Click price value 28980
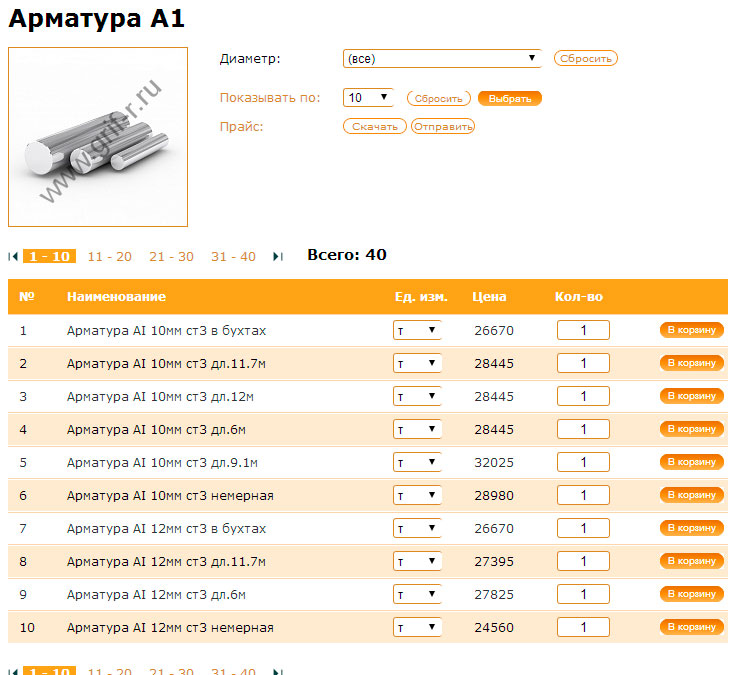The height and width of the screenshot is (675, 756). point(494,496)
